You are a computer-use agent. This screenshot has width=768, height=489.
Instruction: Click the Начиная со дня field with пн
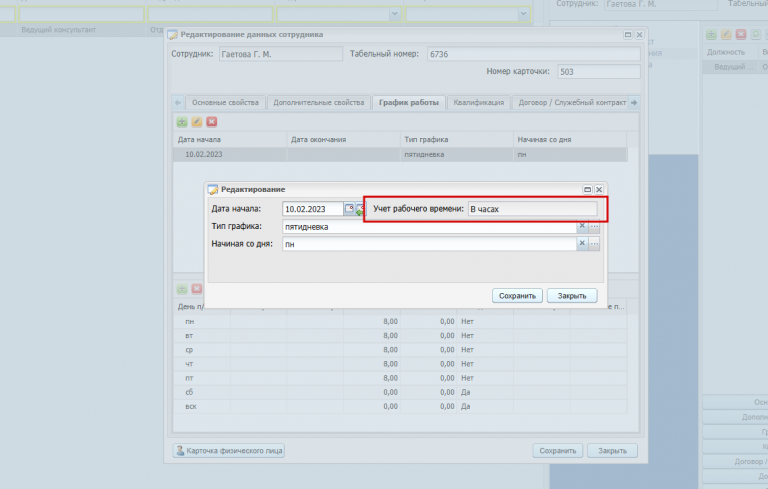[429, 244]
